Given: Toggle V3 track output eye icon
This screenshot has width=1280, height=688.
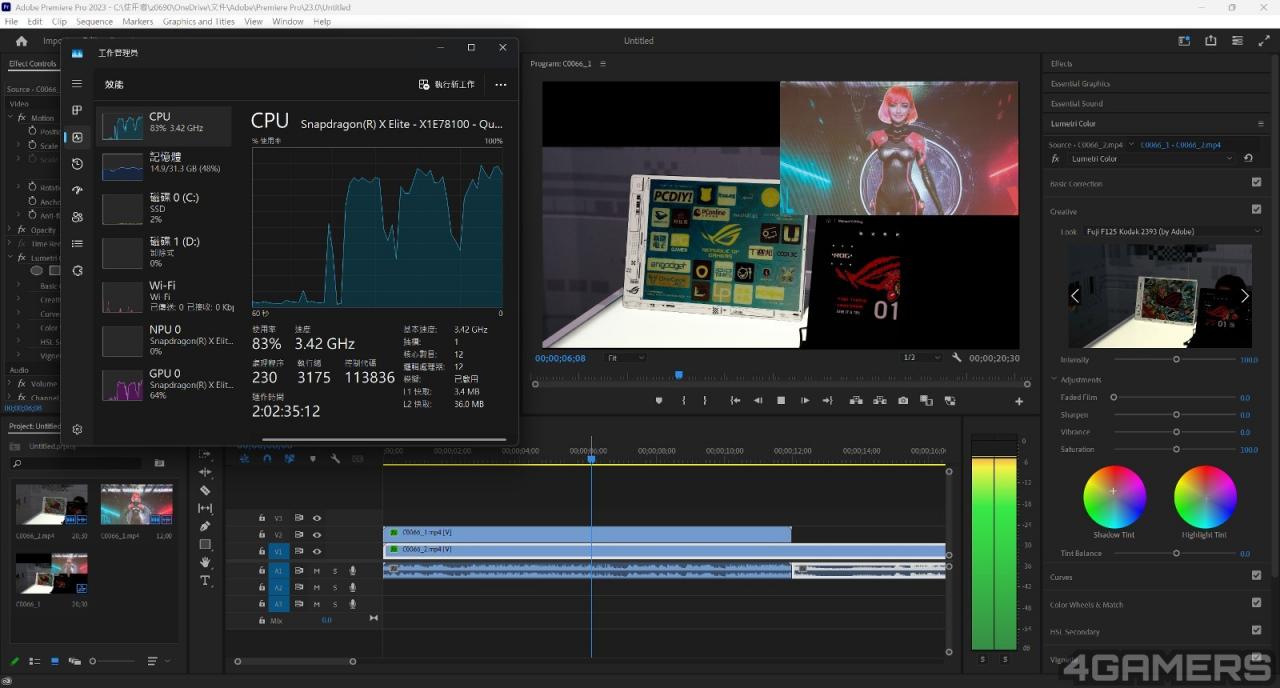Looking at the screenshot, I should (317, 518).
